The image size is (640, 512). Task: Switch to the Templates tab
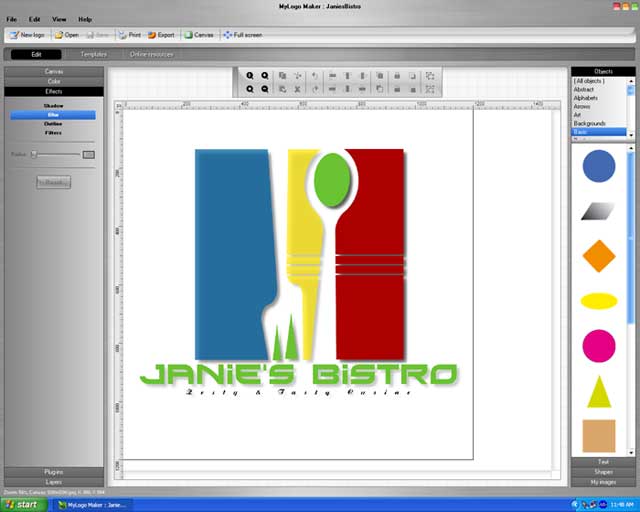coord(94,54)
